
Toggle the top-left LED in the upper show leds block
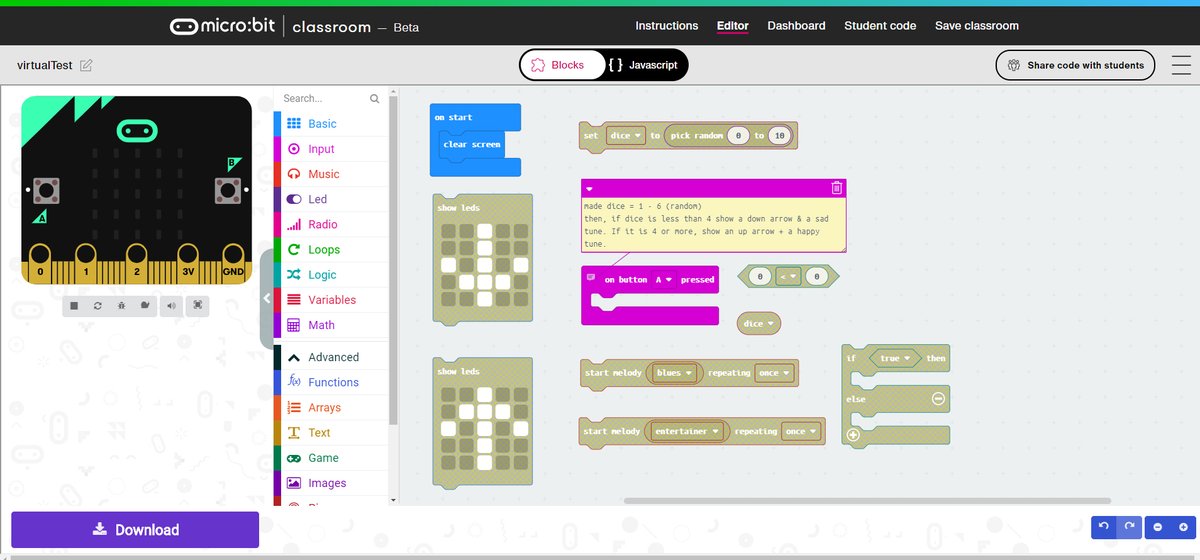448,231
